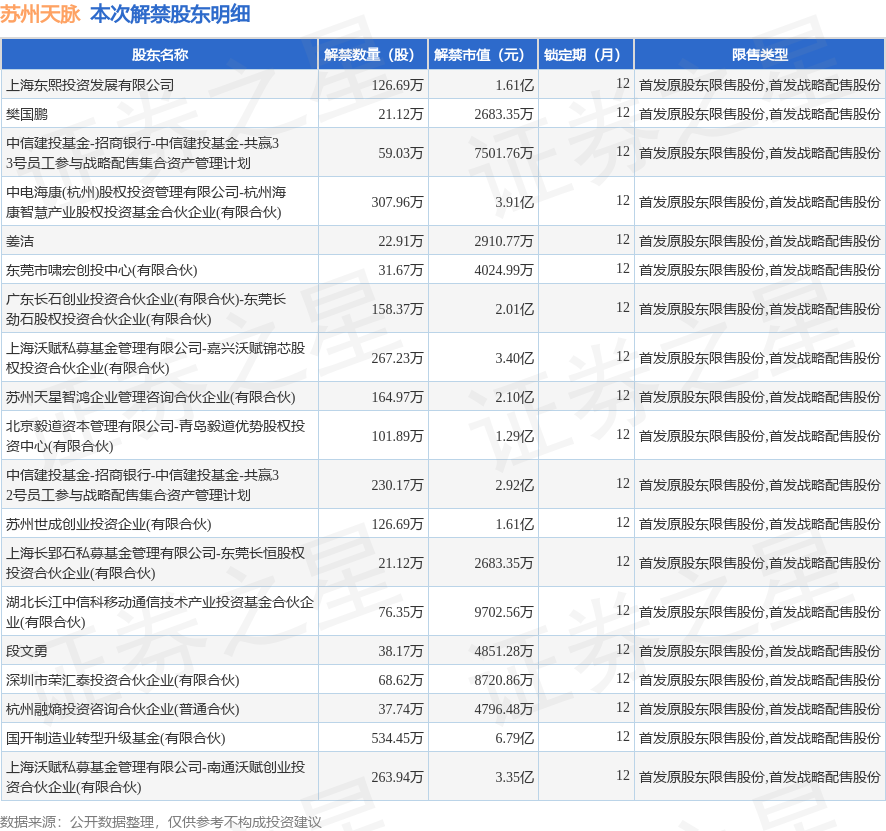Click the 股东名称 column header
Screen dimensions: 886x831
[x=159, y=55]
